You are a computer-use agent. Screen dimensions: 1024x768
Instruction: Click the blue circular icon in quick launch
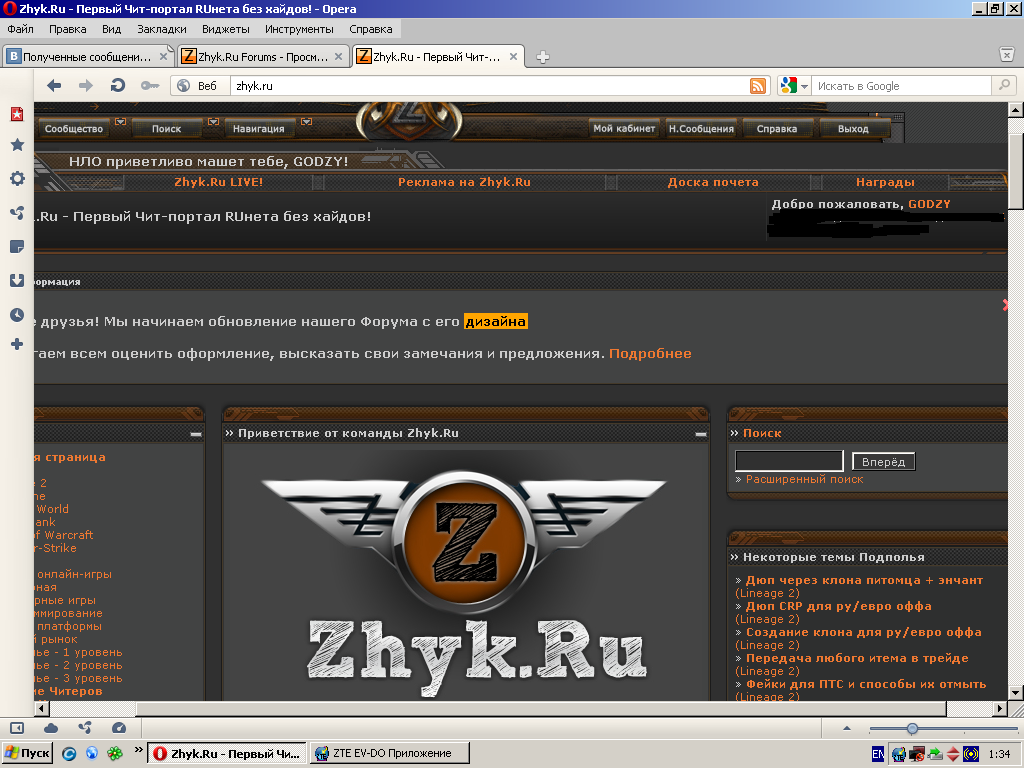point(69,754)
